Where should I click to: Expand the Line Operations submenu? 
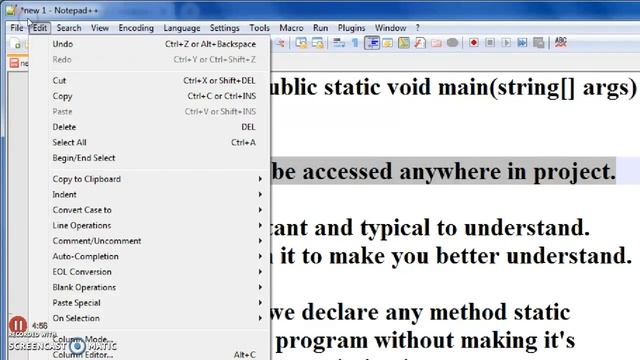click(149, 226)
